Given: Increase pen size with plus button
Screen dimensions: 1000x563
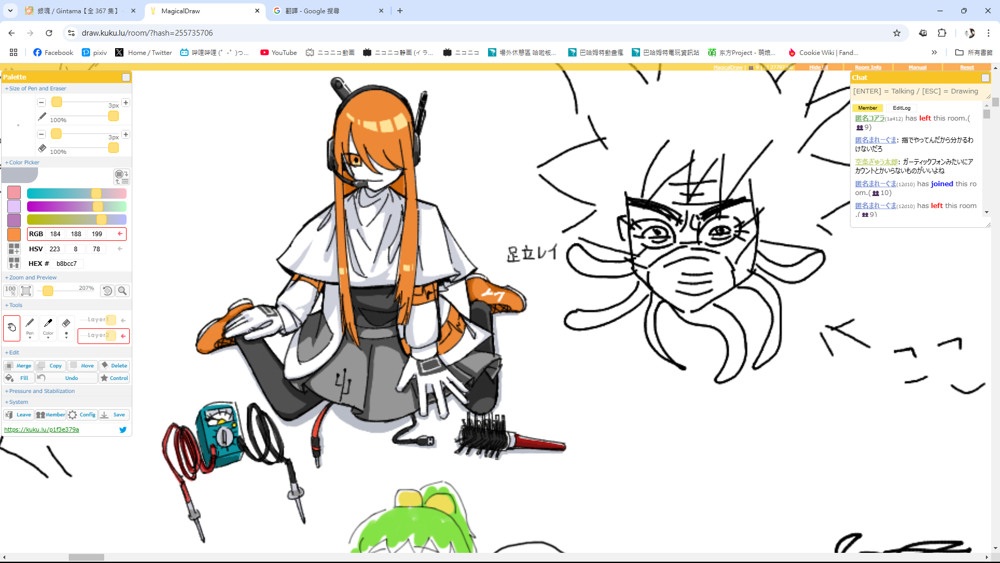Looking at the screenshot, I should 126,102.
